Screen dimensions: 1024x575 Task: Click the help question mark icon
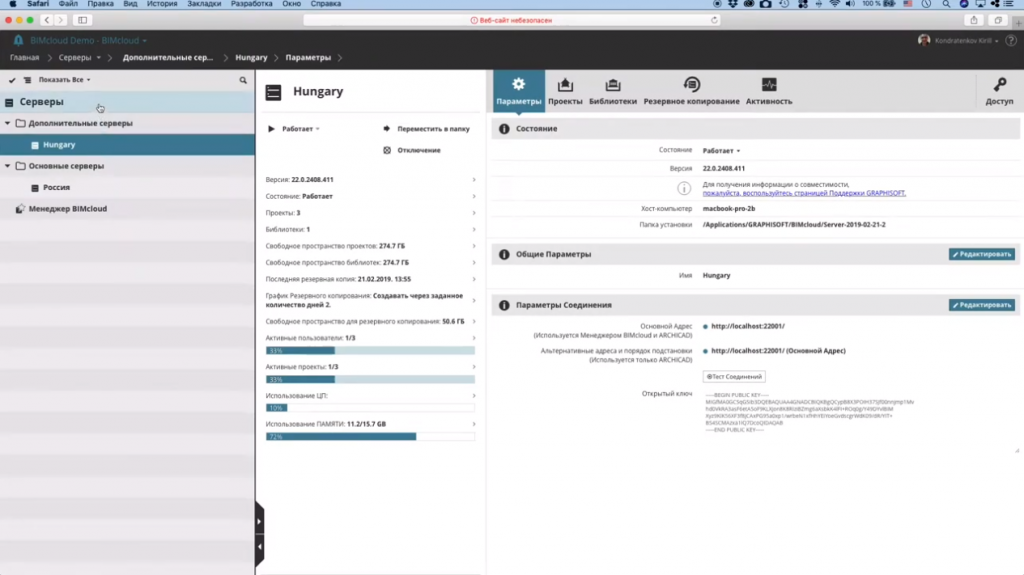point(1011,41)
